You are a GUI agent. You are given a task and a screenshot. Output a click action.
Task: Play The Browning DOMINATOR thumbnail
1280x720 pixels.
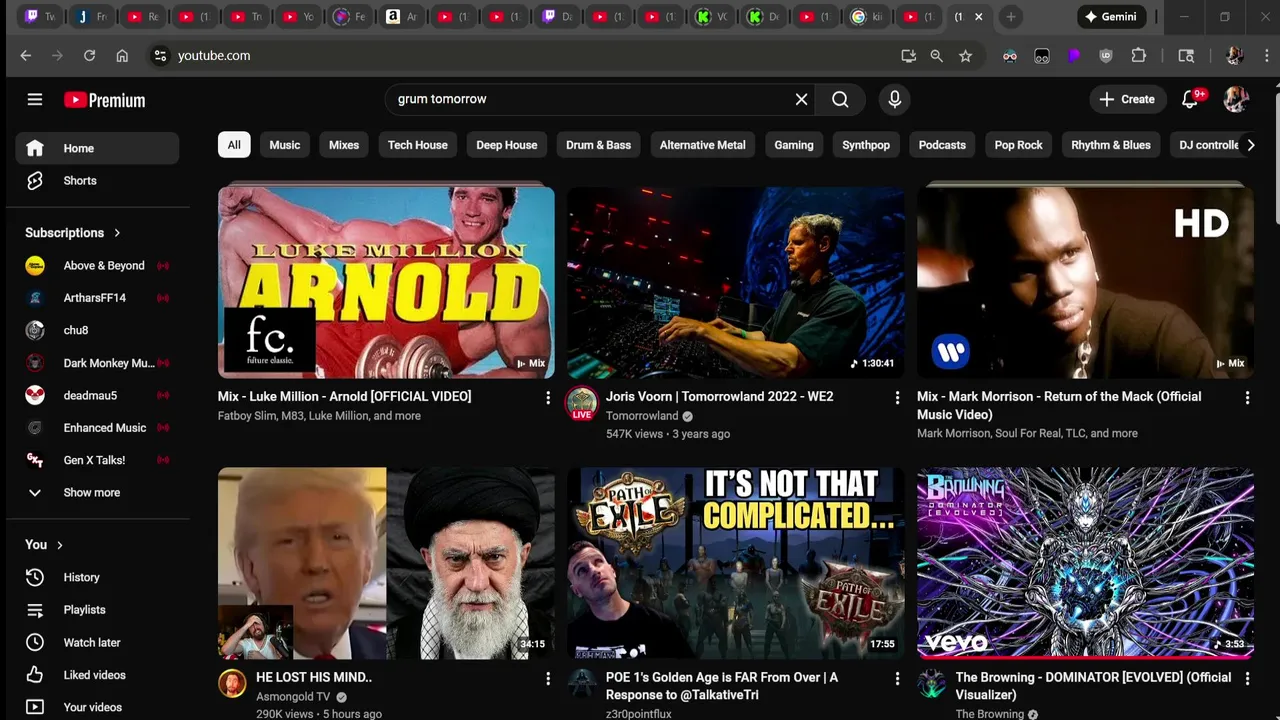[1085, 563]
